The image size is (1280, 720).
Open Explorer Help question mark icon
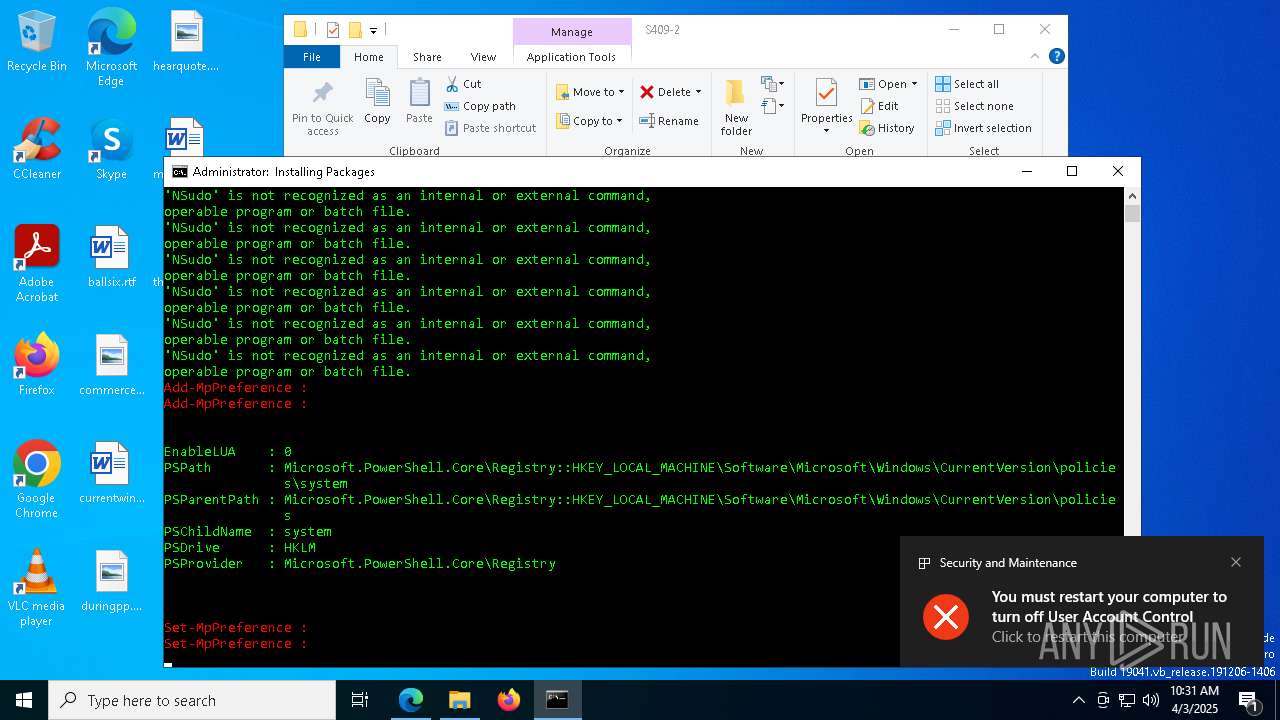[x=1057, y=57]
